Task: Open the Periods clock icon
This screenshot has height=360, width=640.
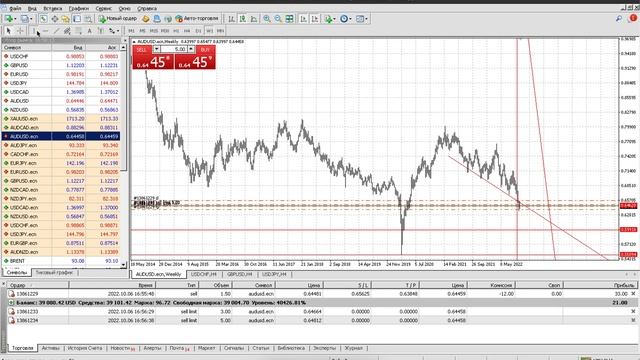Action: coord(344,19)
